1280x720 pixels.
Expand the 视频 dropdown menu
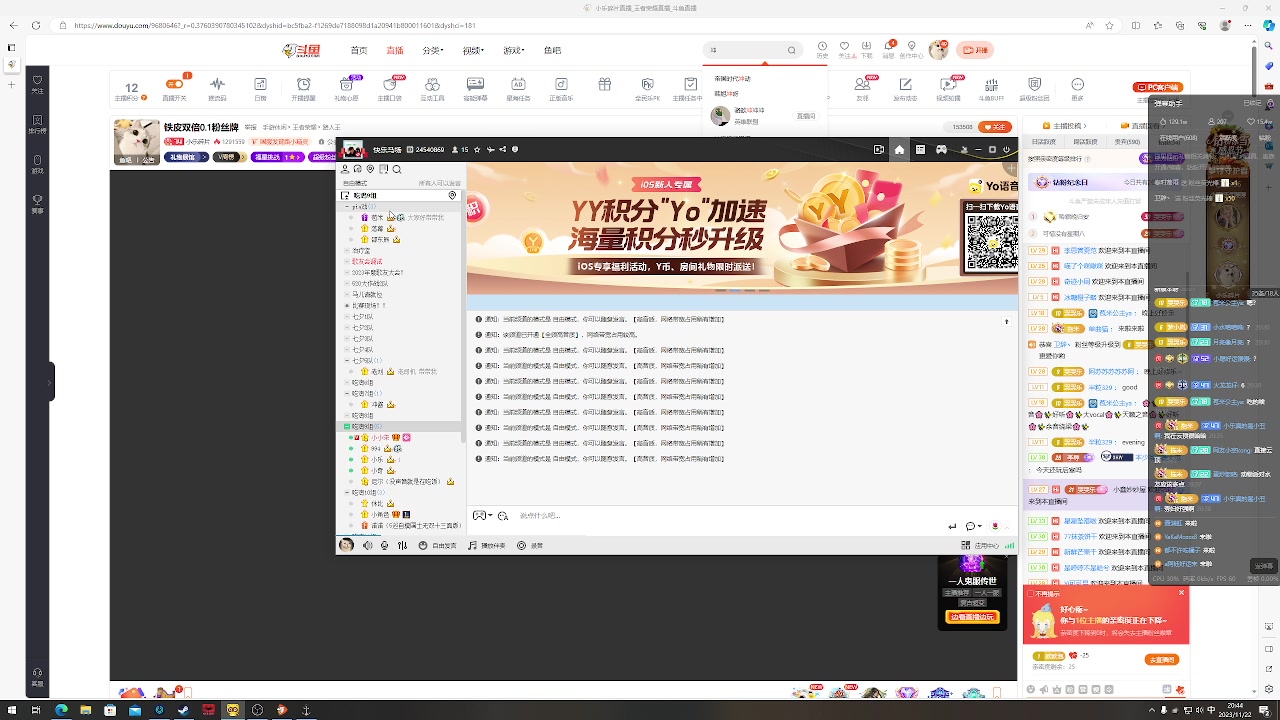[473, 50]
